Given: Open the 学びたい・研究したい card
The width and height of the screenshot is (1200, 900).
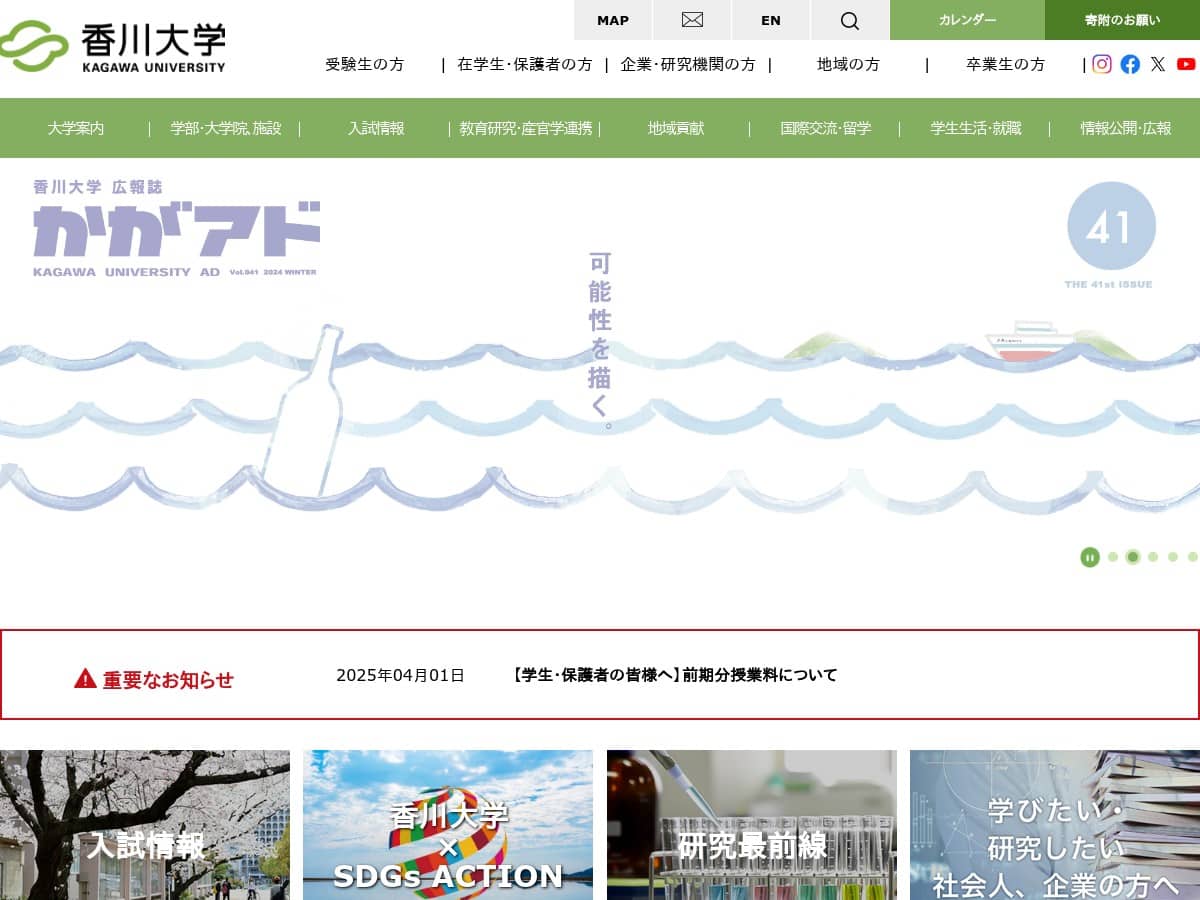Looking at the screenshot, I should (1055, 825).
